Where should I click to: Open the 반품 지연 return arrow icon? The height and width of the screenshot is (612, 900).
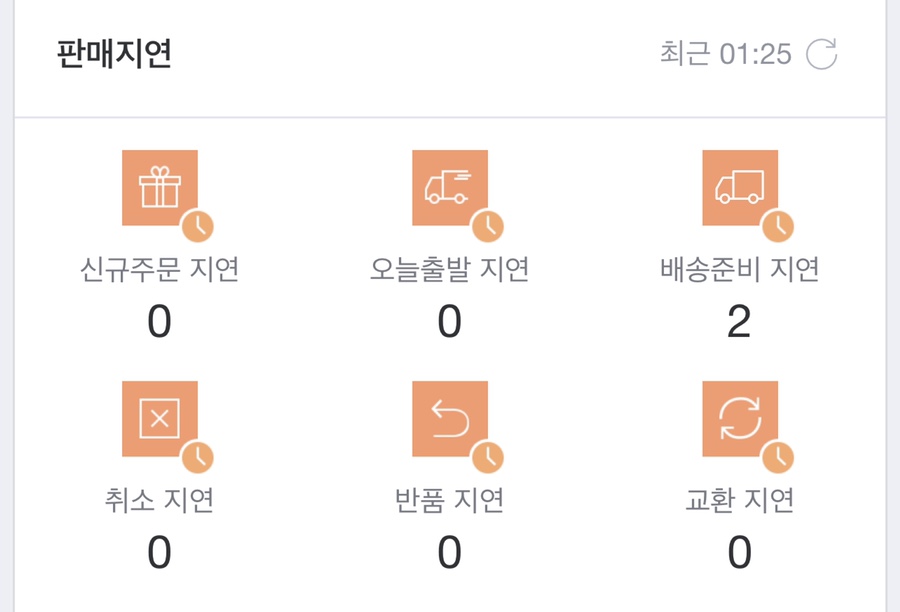450,419
